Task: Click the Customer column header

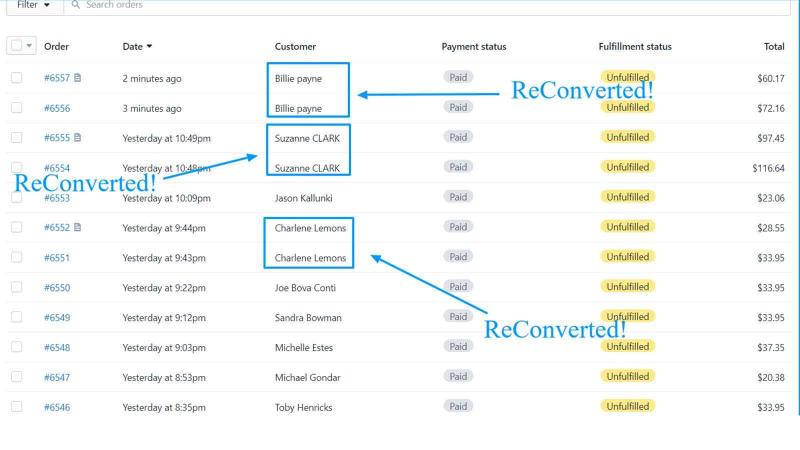Action: pyautogui.click(x=295, y=46)
